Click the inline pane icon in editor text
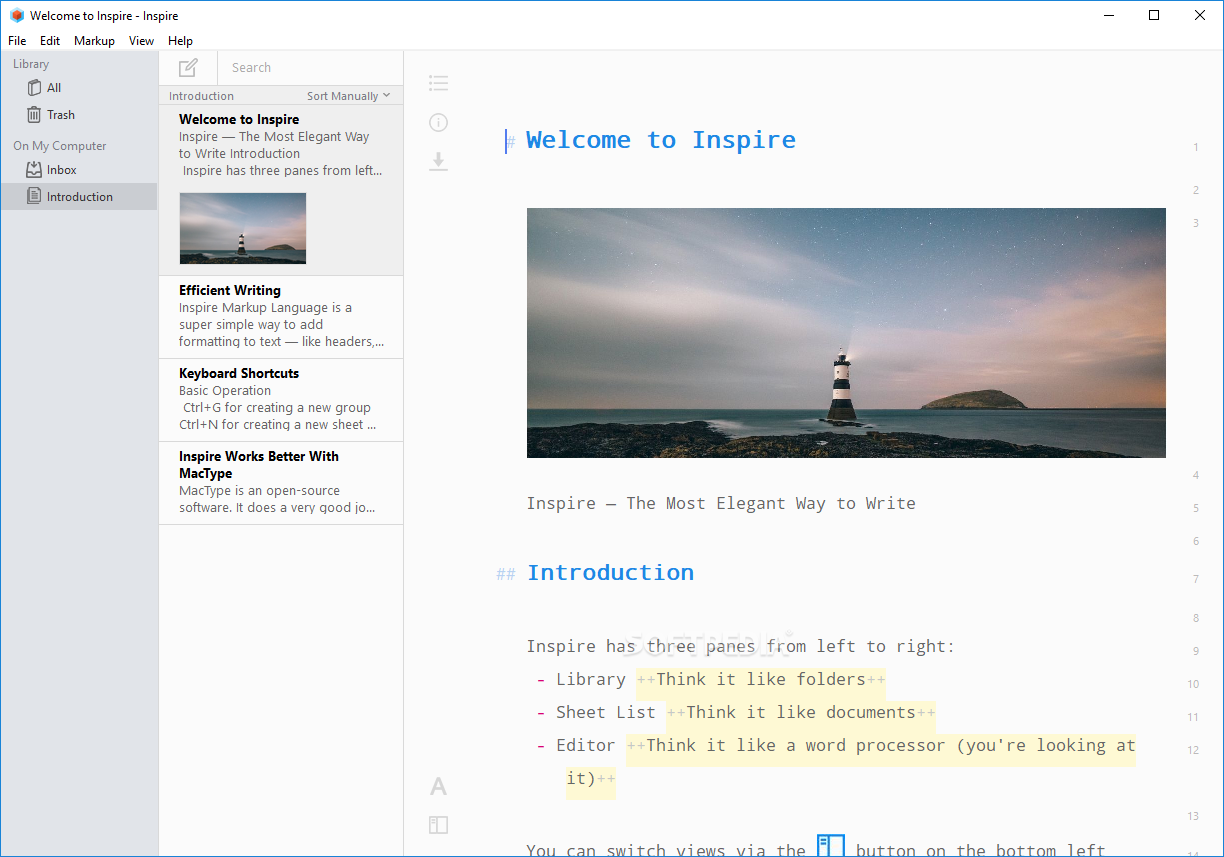 831,847
